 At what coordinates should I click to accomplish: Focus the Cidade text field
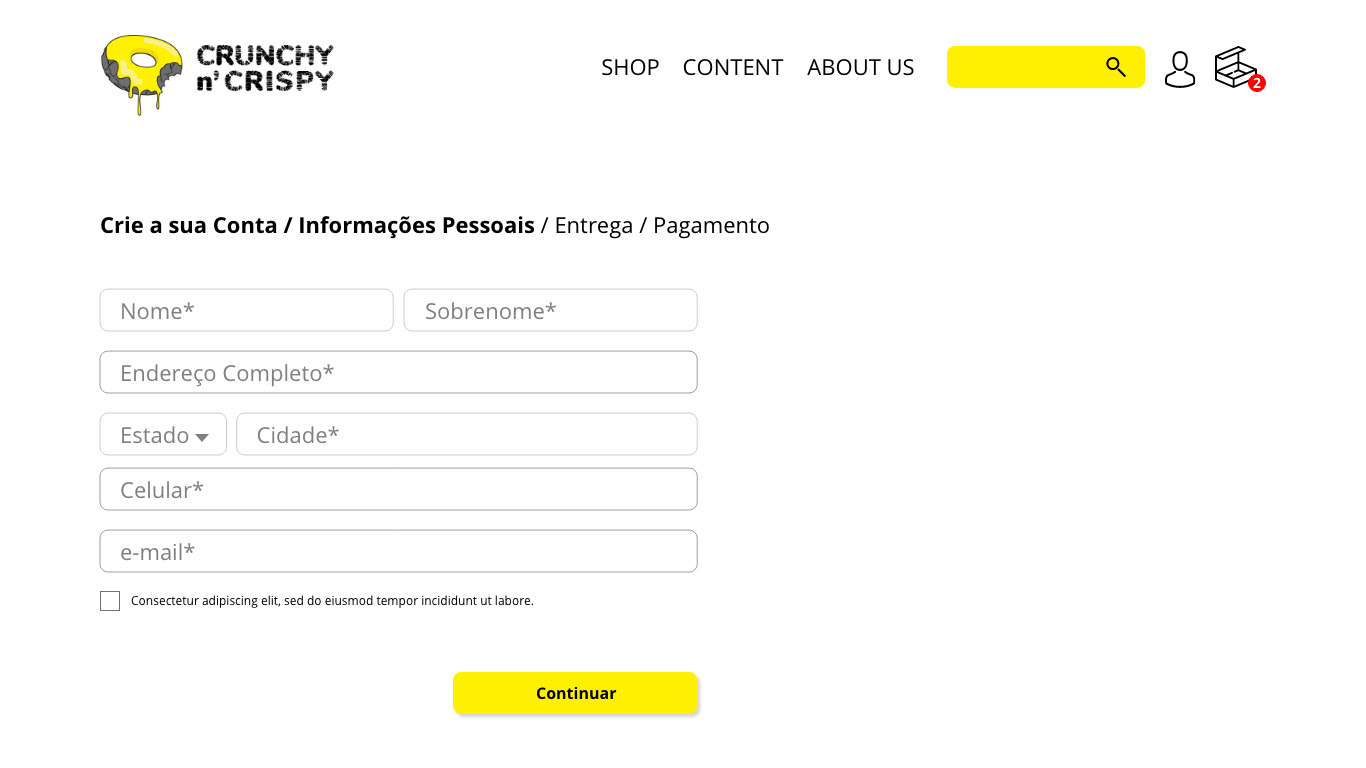point(466,435)
